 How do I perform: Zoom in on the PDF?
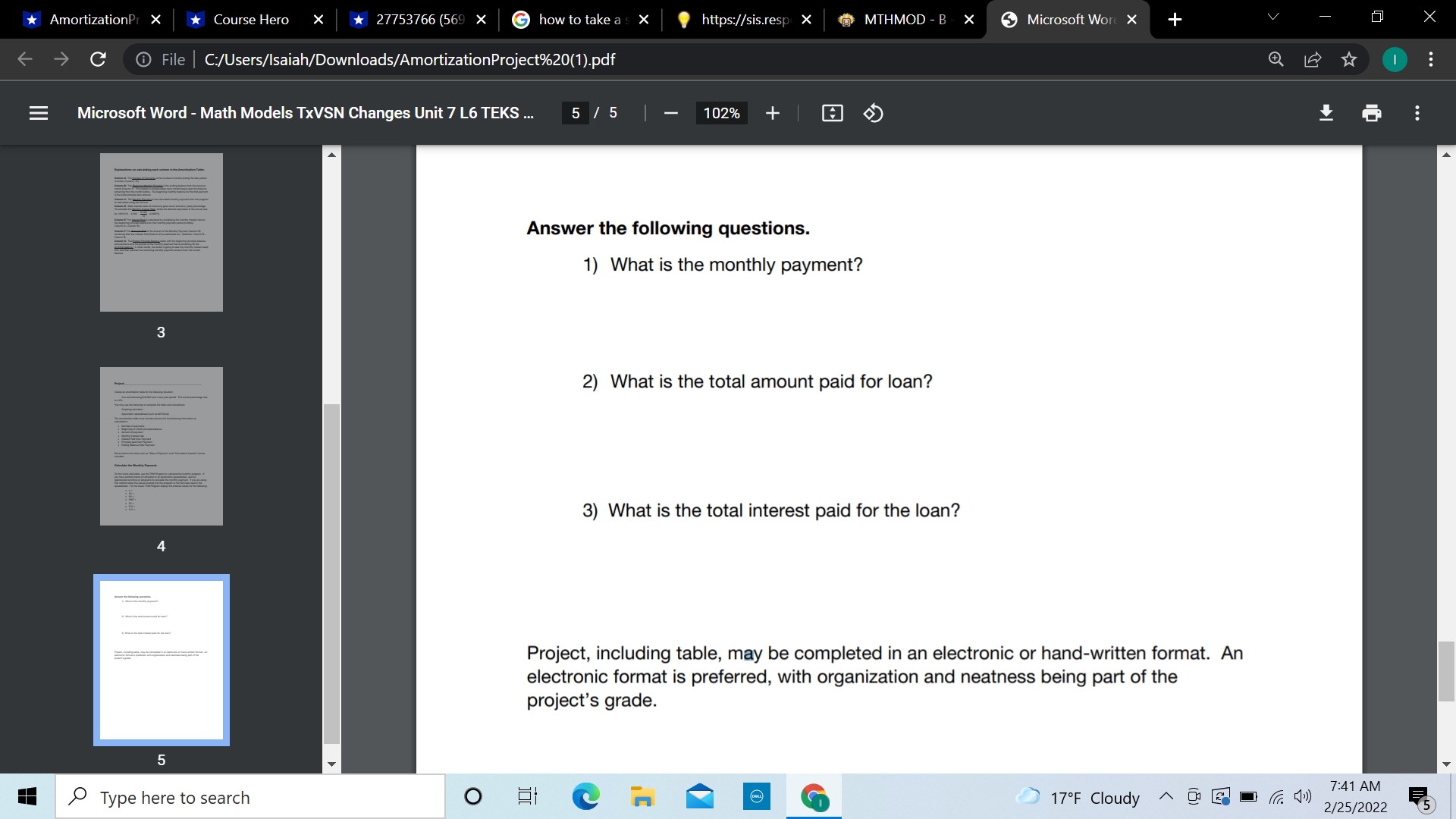point(772,113)
